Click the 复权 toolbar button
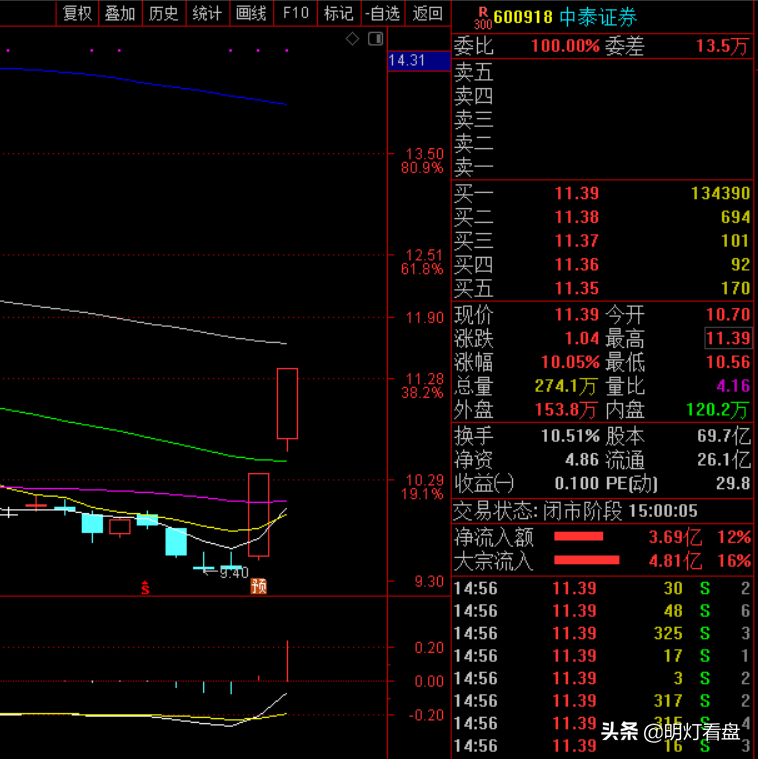 (x=77, y=13)
